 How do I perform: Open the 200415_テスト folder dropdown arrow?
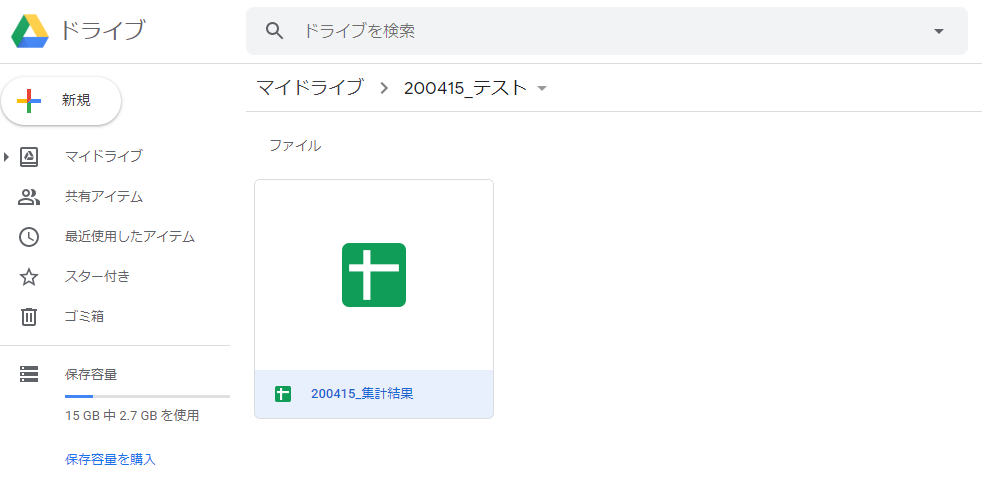542,88
